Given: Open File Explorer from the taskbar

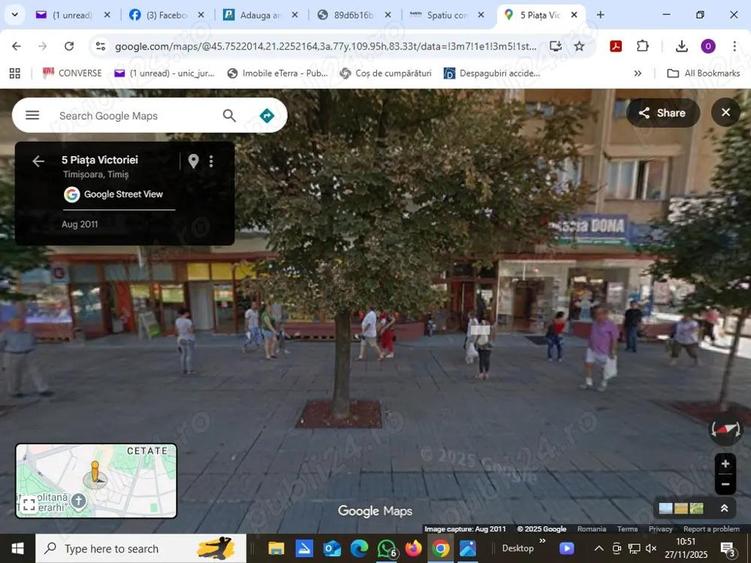Looking at the screenshot, I should pyautogui.click(x=276, y=549).
